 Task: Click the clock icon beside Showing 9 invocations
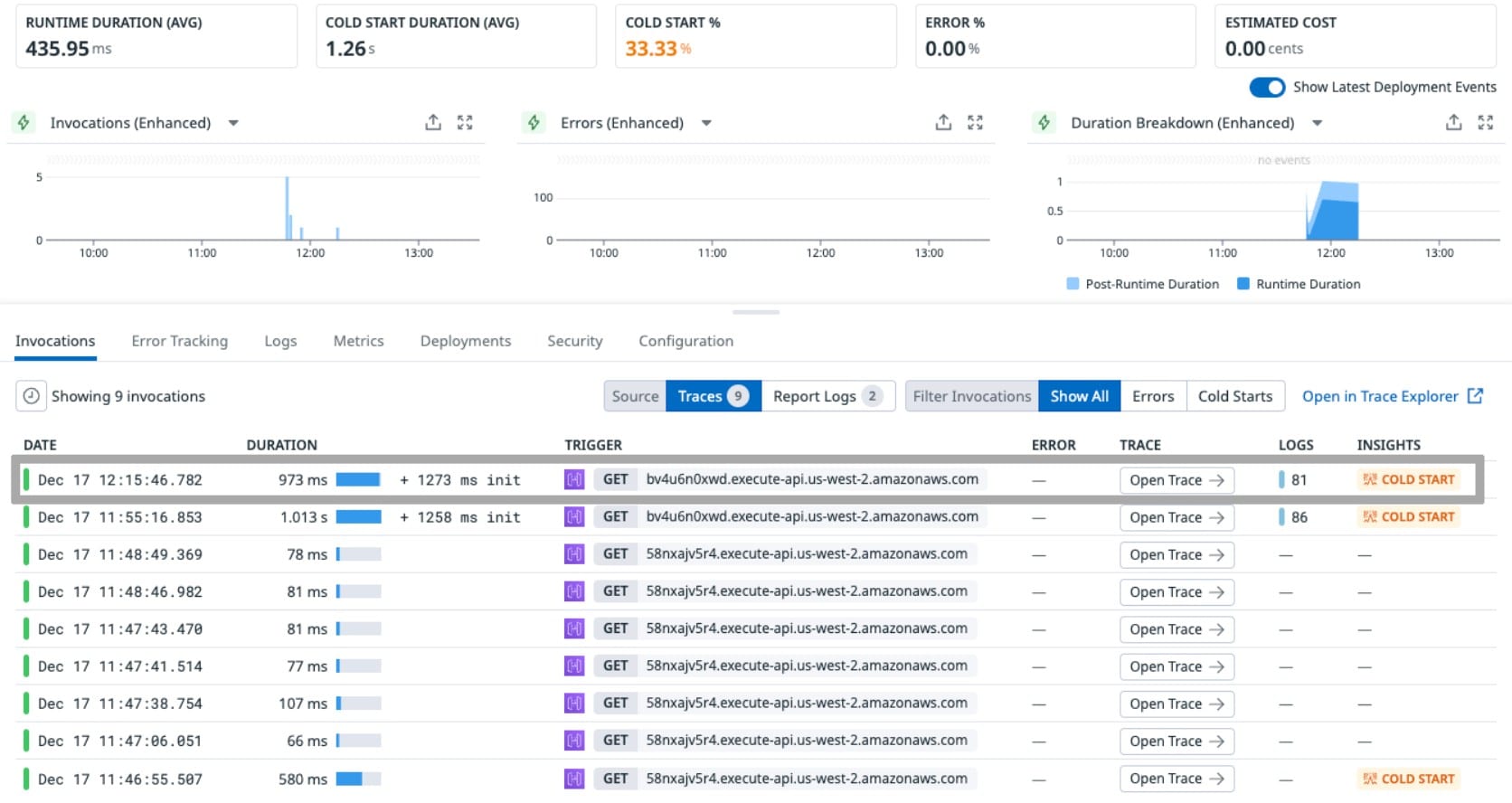[x=31, y=396]
